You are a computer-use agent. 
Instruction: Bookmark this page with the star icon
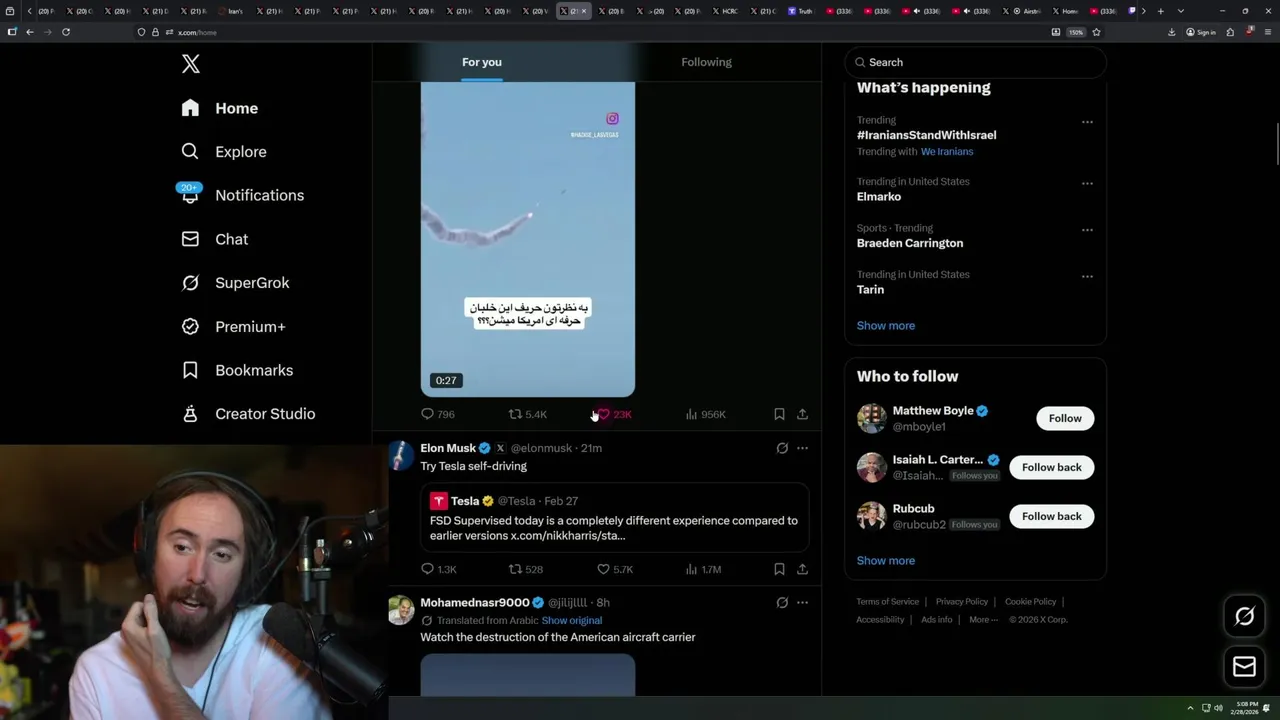coord(1096,32)
